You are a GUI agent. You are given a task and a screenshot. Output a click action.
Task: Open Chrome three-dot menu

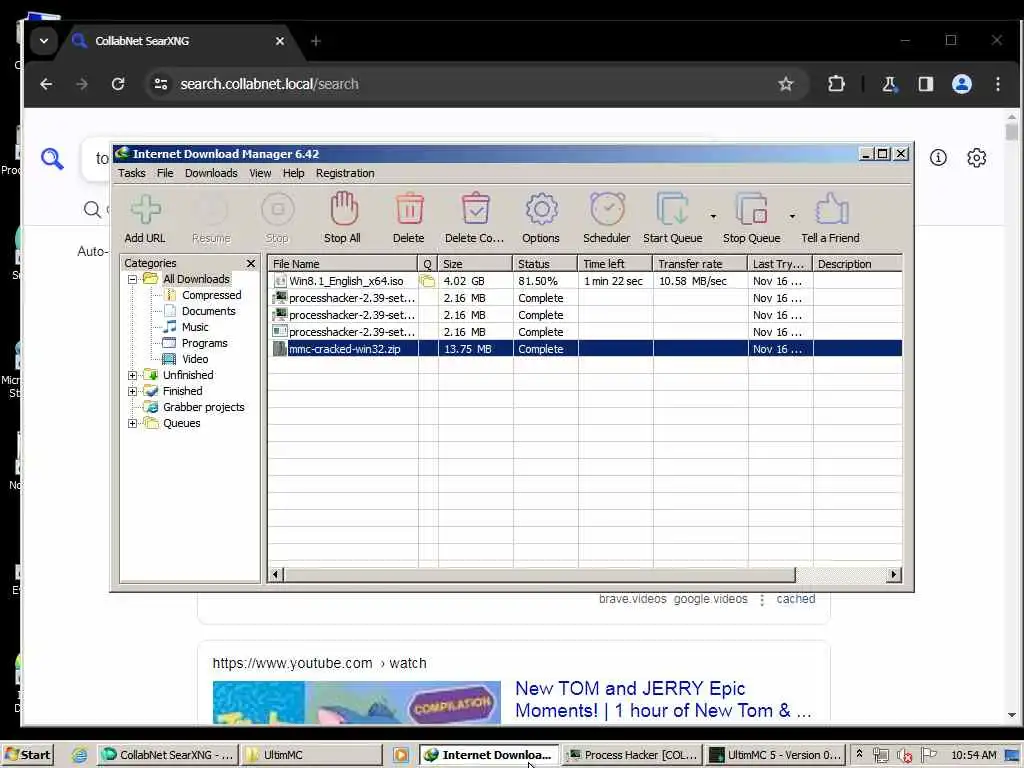(998, 84)
